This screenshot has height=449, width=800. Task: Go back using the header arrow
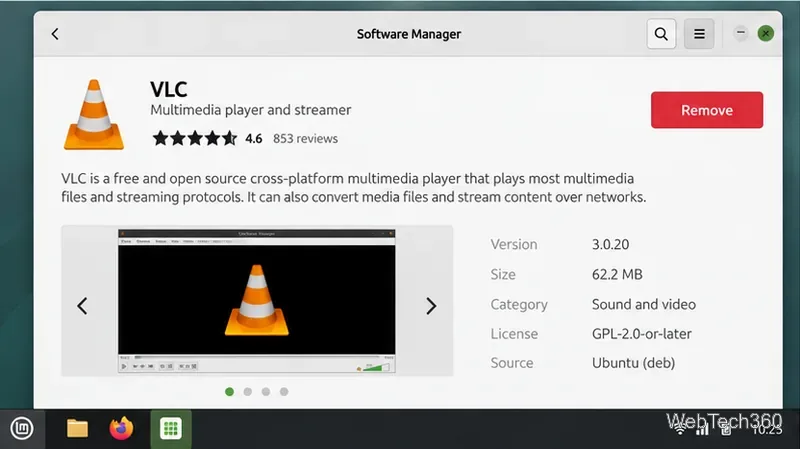click(x=55, y=34)
